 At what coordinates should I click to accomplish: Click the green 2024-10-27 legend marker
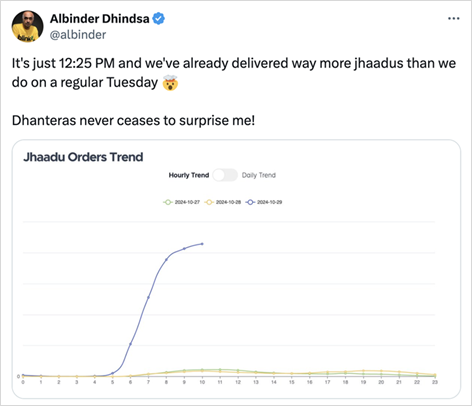[168, 202]
